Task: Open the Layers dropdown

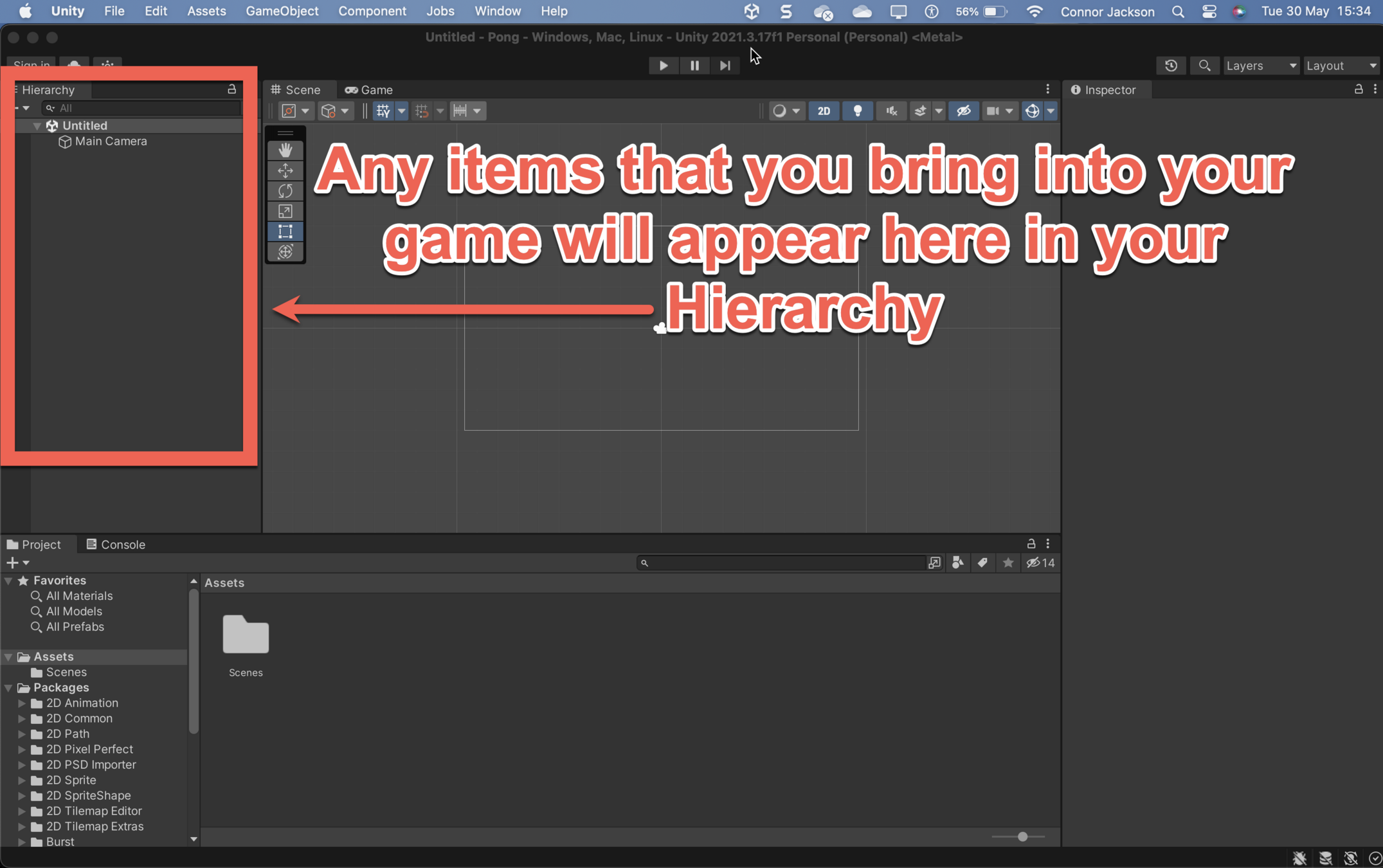Action: [1261, 66]
